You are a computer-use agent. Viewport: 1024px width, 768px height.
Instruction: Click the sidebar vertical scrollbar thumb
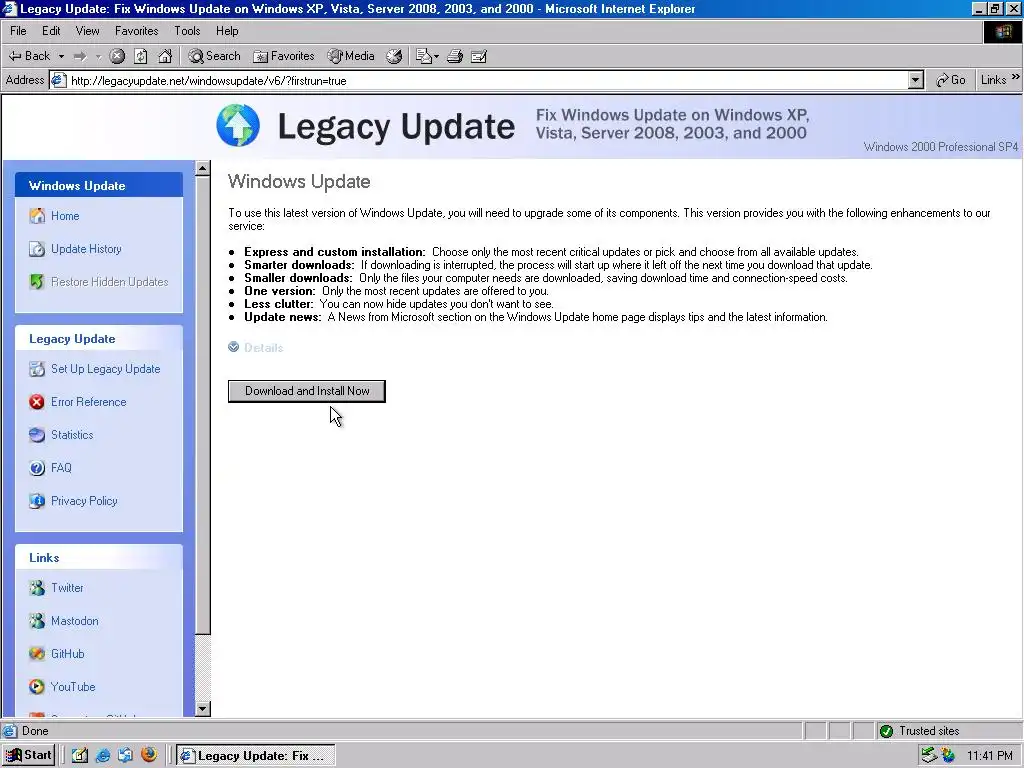202,405
